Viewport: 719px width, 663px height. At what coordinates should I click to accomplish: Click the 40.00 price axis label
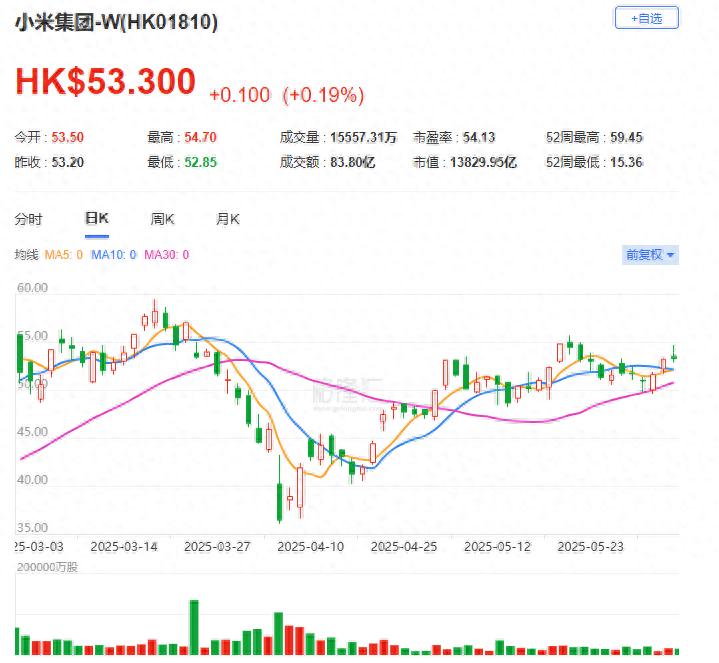pos(32,480)
